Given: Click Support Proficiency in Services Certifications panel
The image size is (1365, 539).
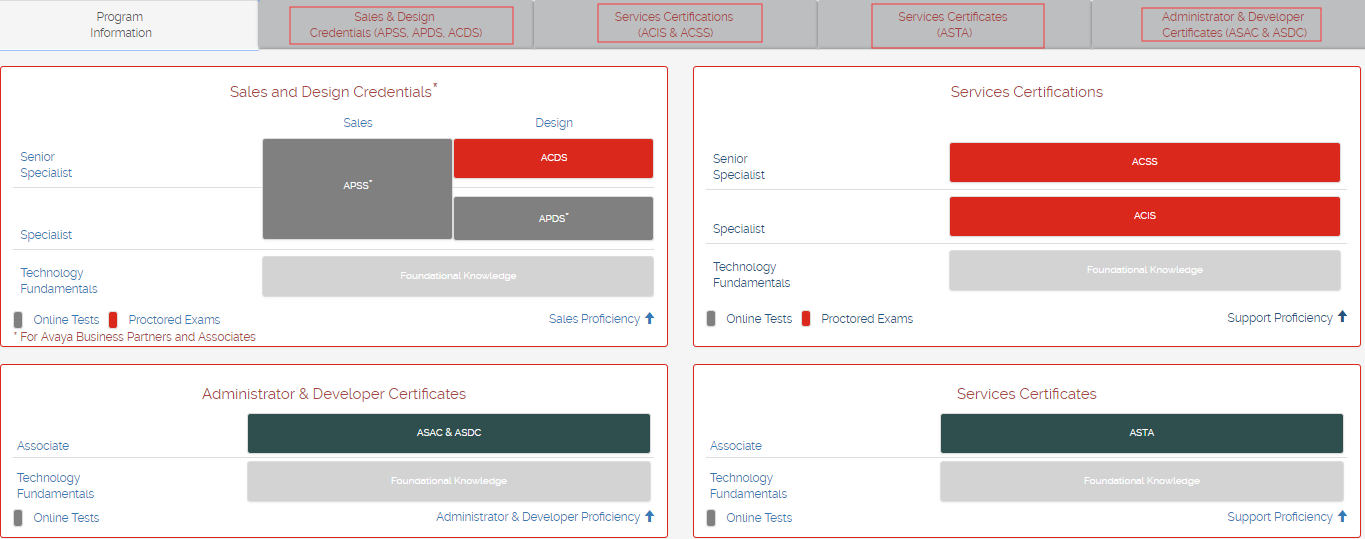Looking at the screenshot, I should tap(1279, 318).
